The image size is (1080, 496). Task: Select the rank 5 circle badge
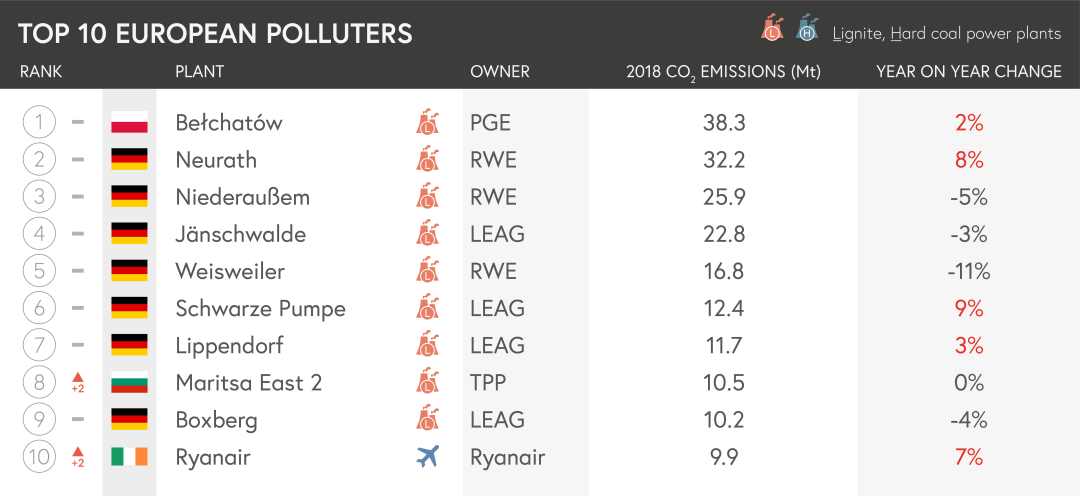click(39, 271)
